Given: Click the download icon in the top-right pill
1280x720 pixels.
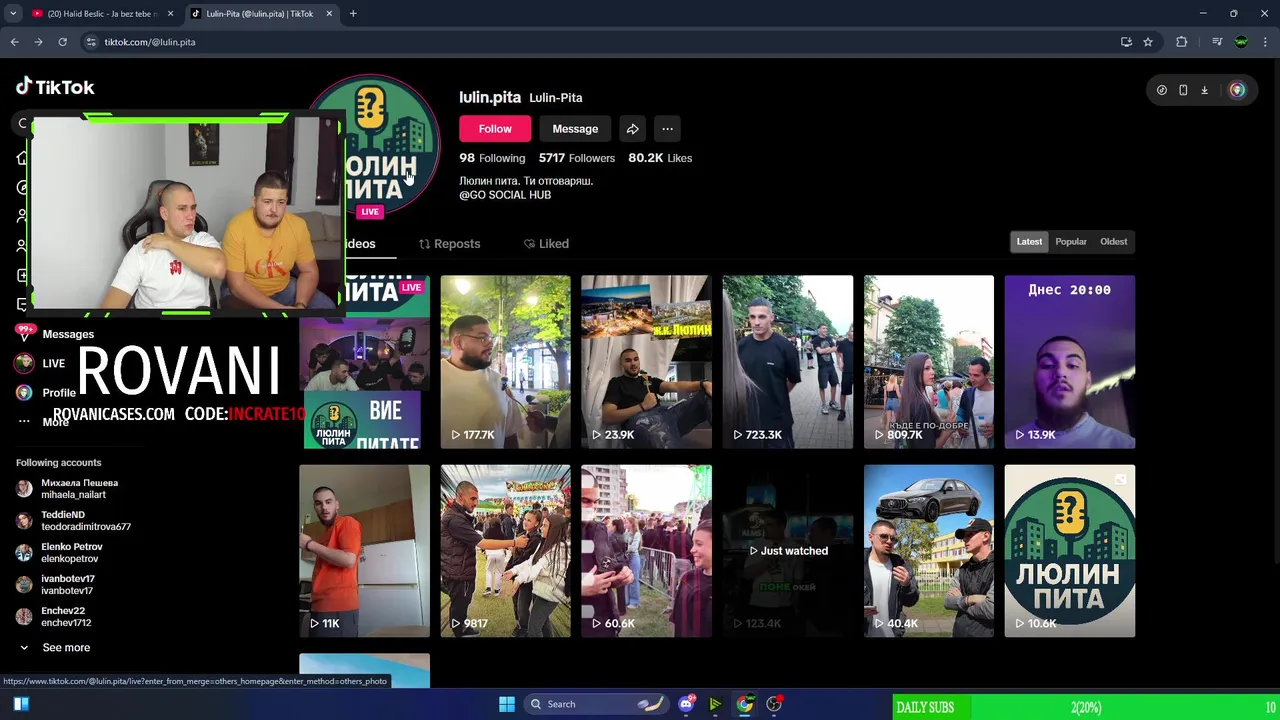Looking at the screenshot, I should pos(1204,90).
